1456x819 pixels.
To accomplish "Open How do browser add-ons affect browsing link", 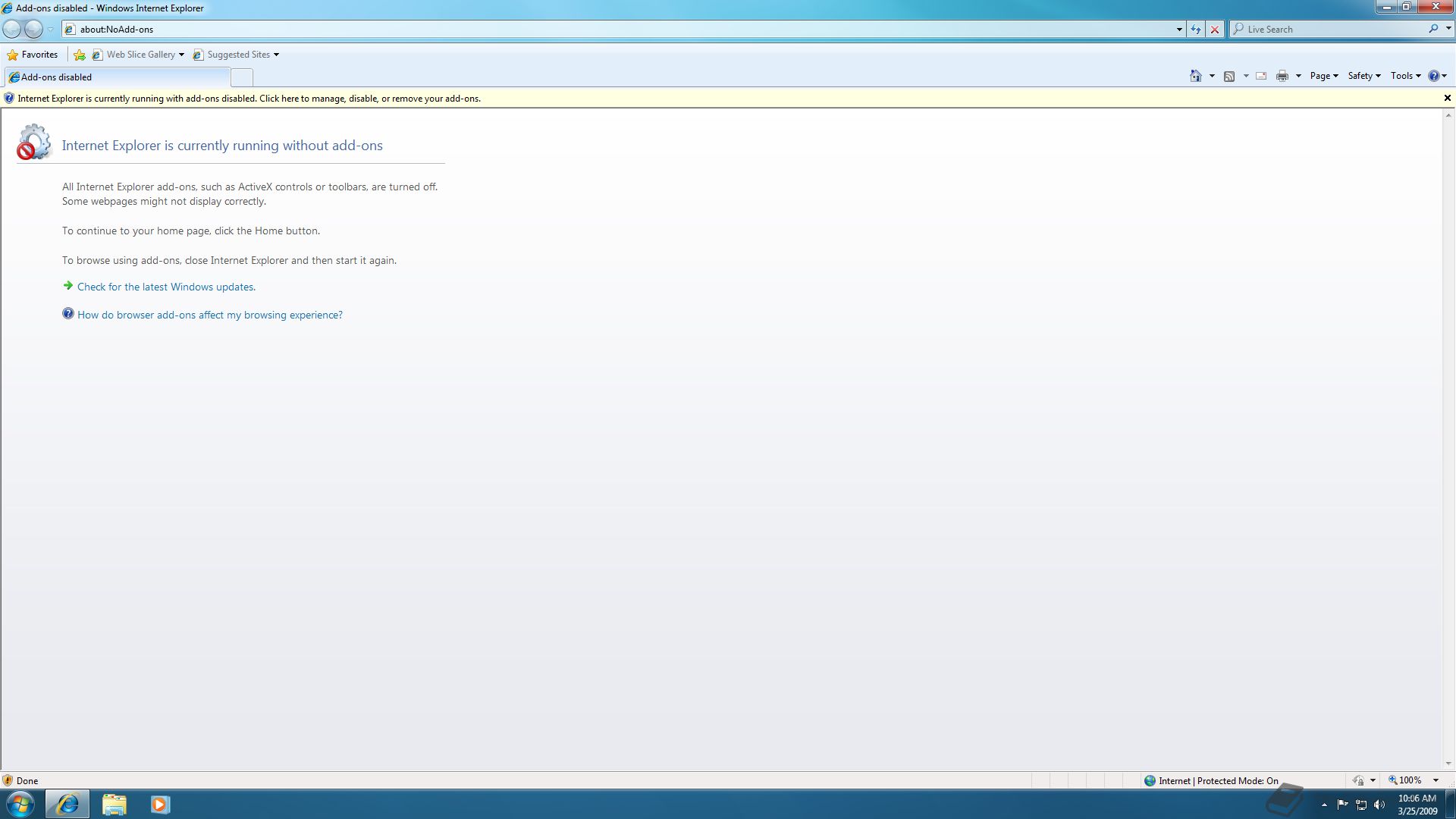I will coord(210,315).
